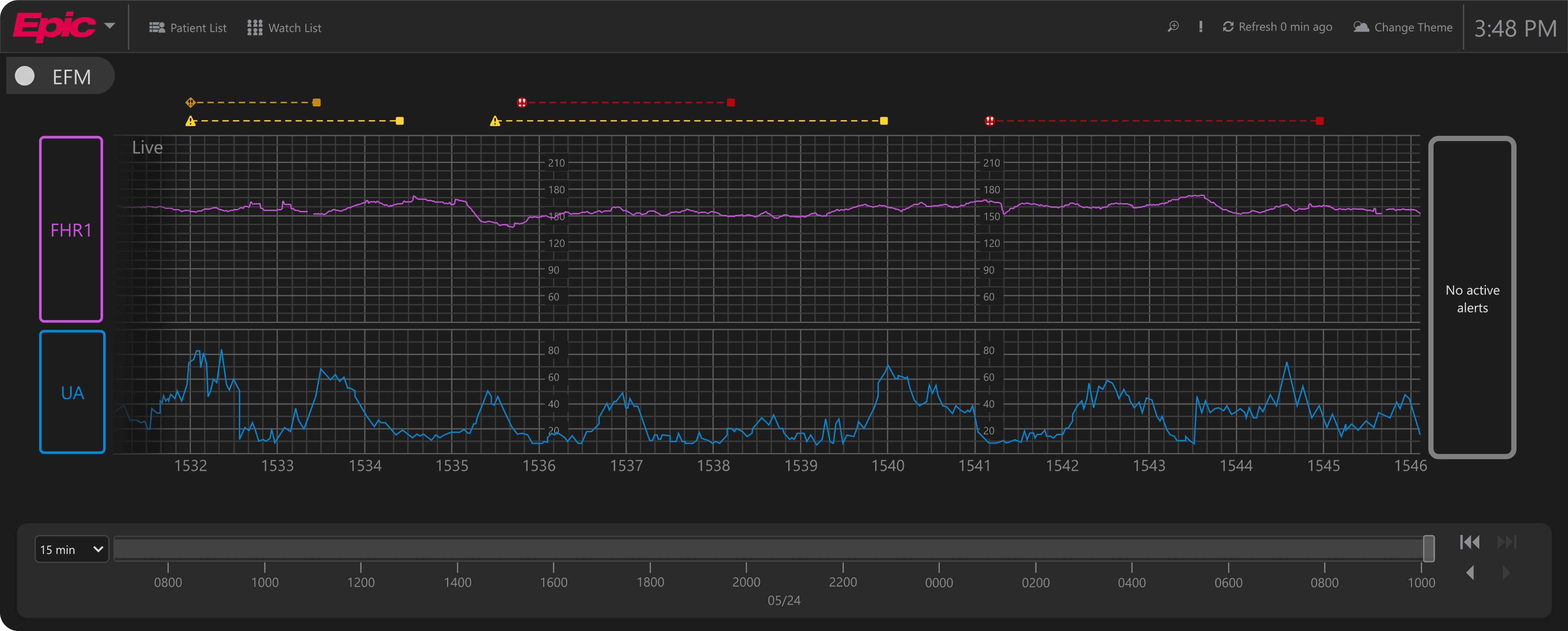The height and width of the screenshot is (631, 1568).
Task: Click the Watch List grid icon
Action: pyautogui.click(x=254, y=27)
